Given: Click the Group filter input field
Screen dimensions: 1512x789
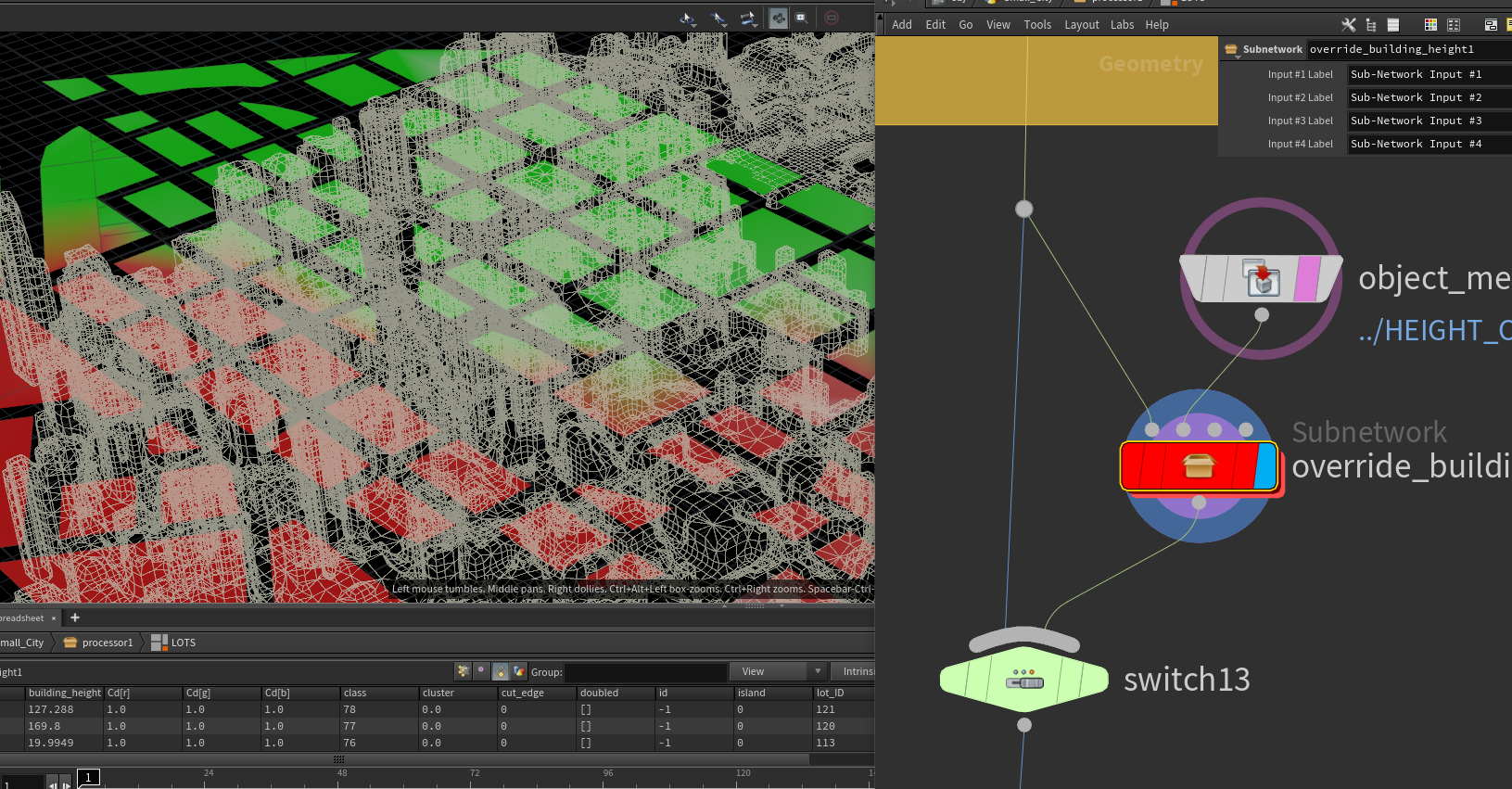Looking at the screenshot, I should pos(645,672).
